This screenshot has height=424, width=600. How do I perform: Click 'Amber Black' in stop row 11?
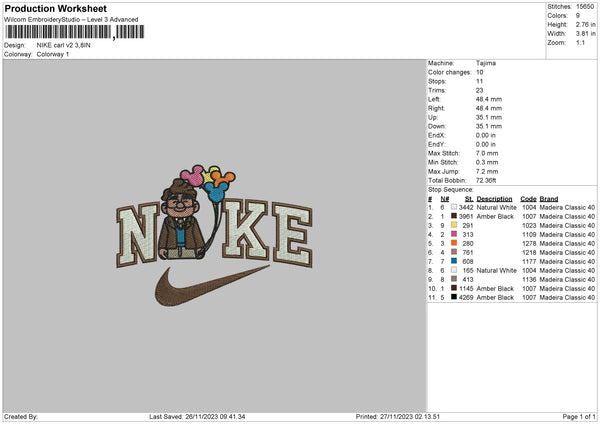pyautogui.click(x=495, y=297)
